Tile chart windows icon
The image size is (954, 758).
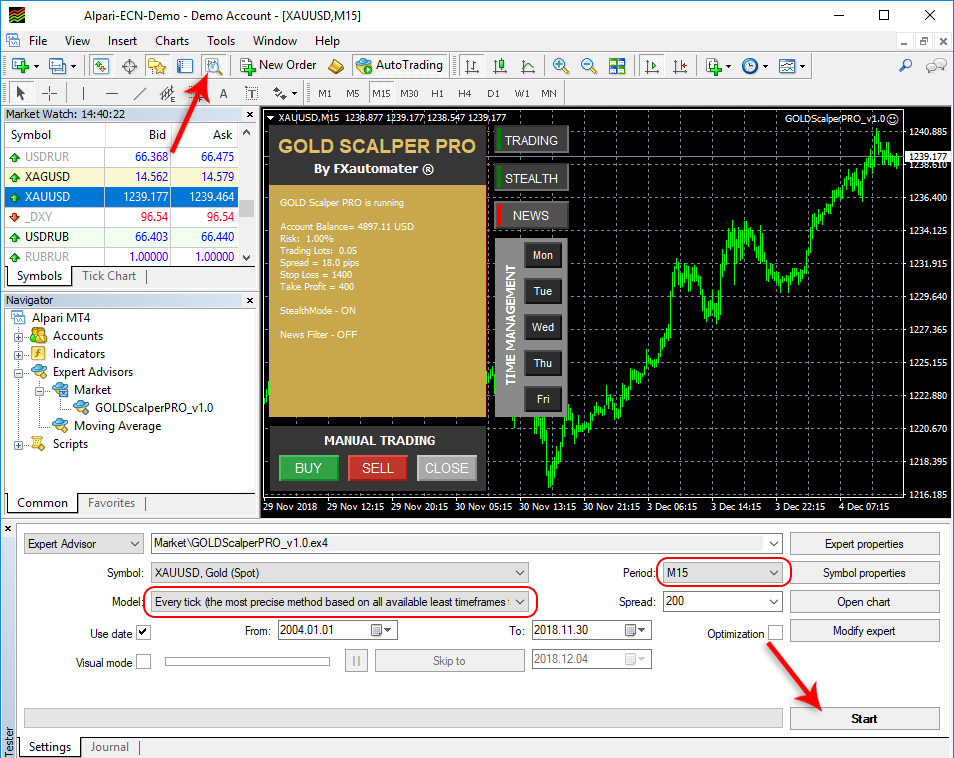pyautogui.click(x=617, y=66)
